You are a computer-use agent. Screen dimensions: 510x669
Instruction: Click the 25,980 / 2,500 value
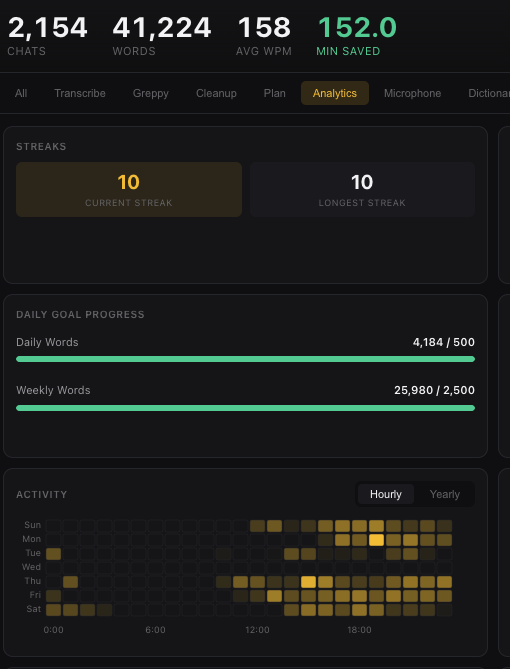click(x=434, y=390)
